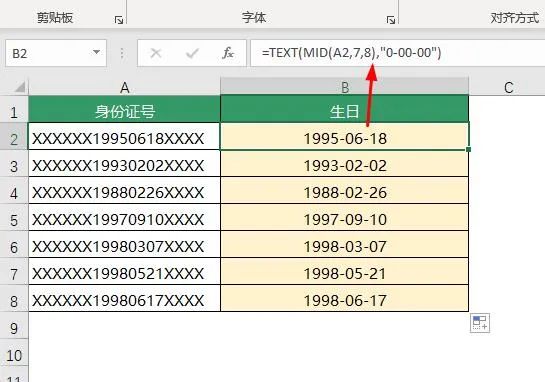Click the Cancel X icon in formula bar
545x382 pixels.
(x=156, y=53)
